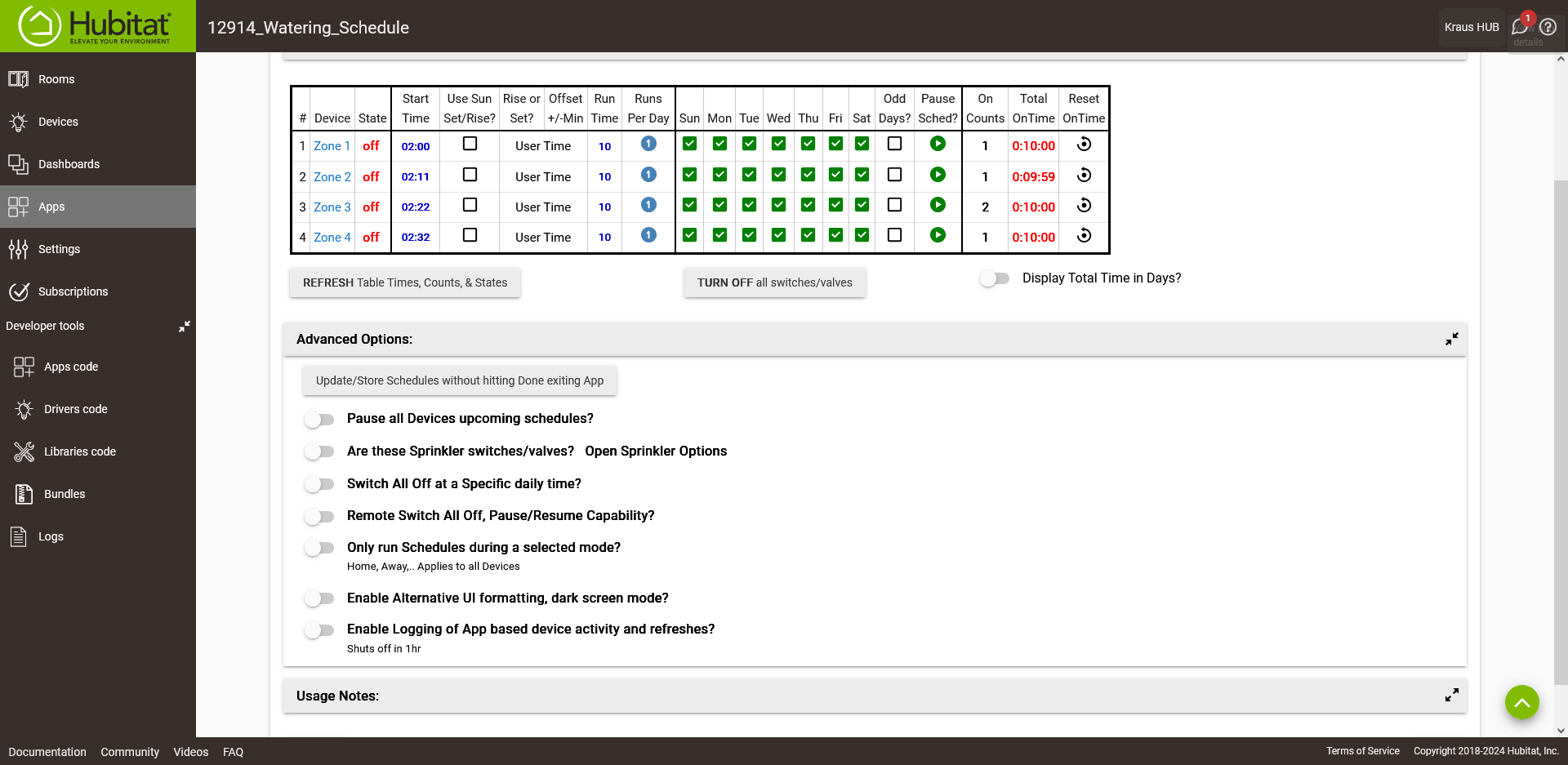Open the Zone 1 device link

[x=332, y=146]
